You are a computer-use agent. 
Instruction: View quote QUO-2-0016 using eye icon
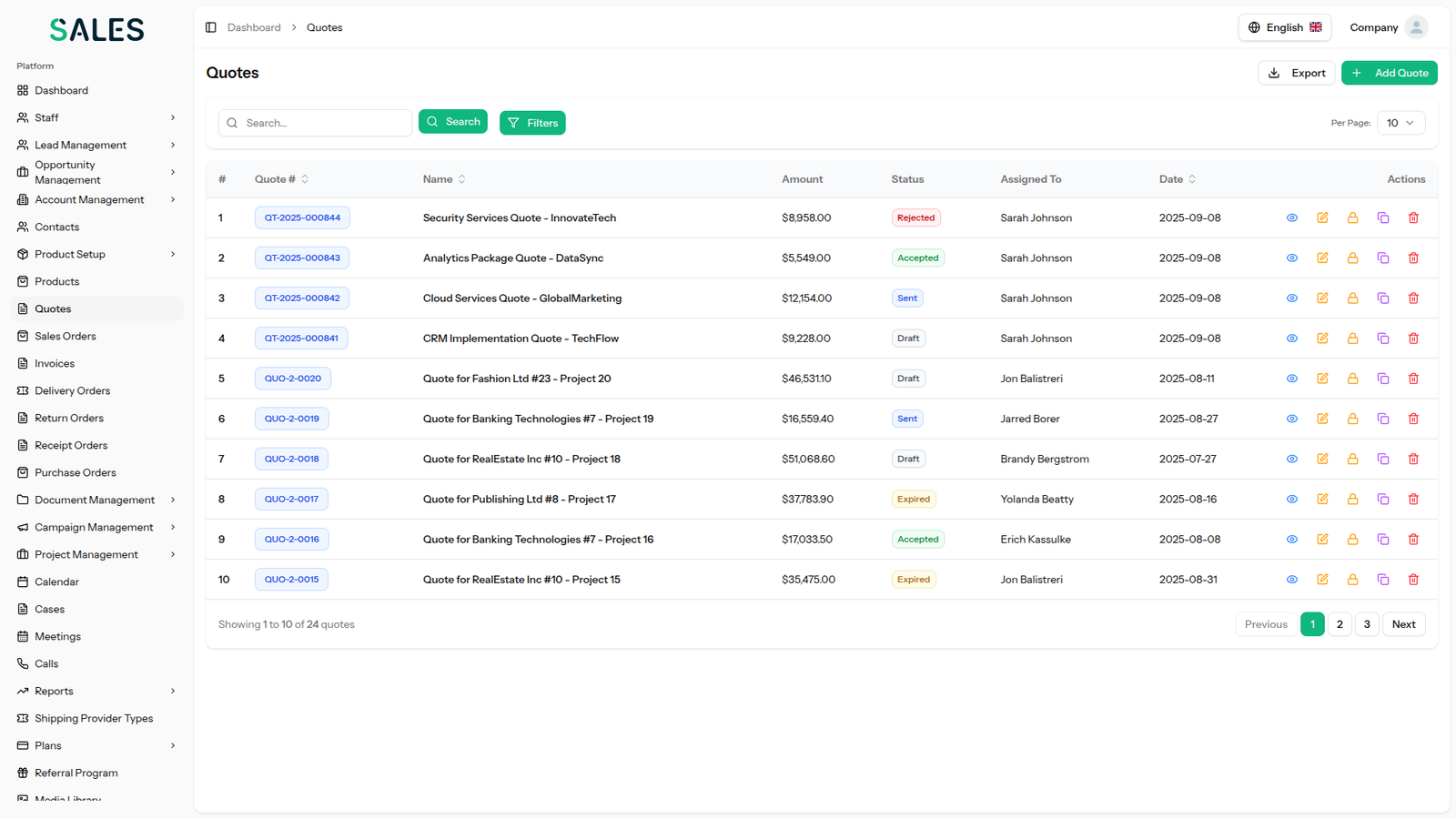[1291, 540]
